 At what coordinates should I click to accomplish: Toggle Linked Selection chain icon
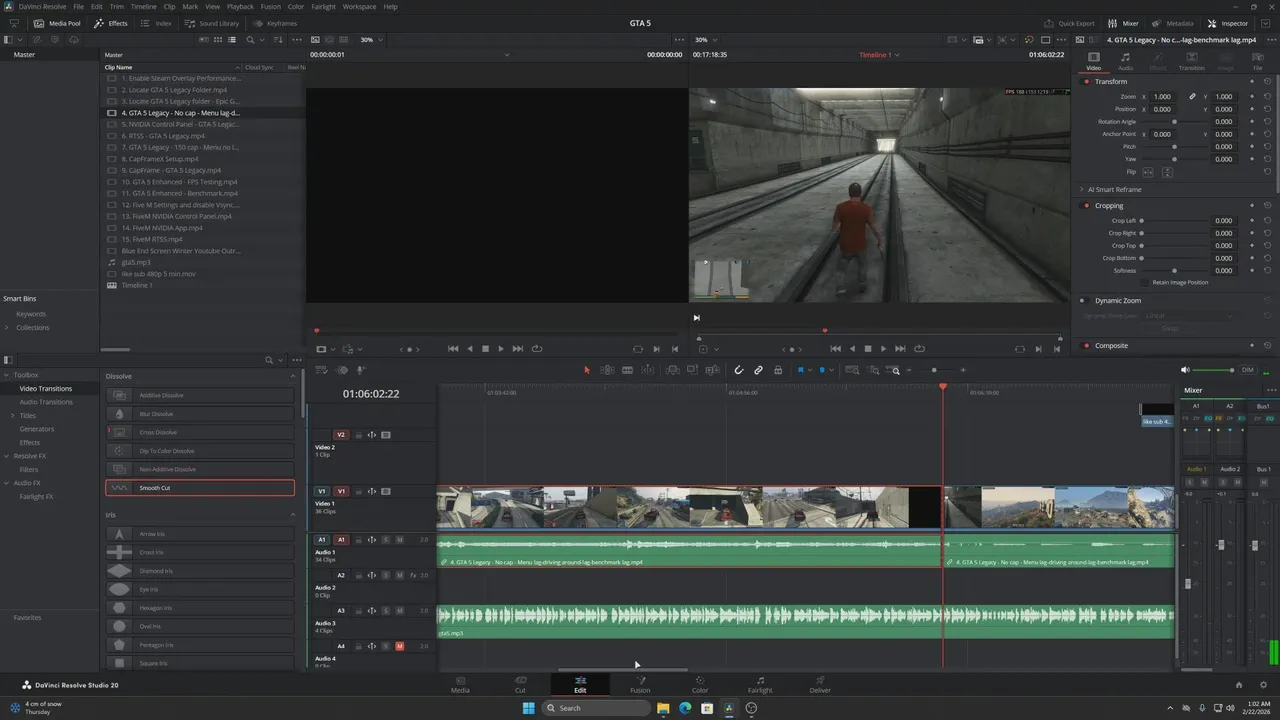(758, 370)
